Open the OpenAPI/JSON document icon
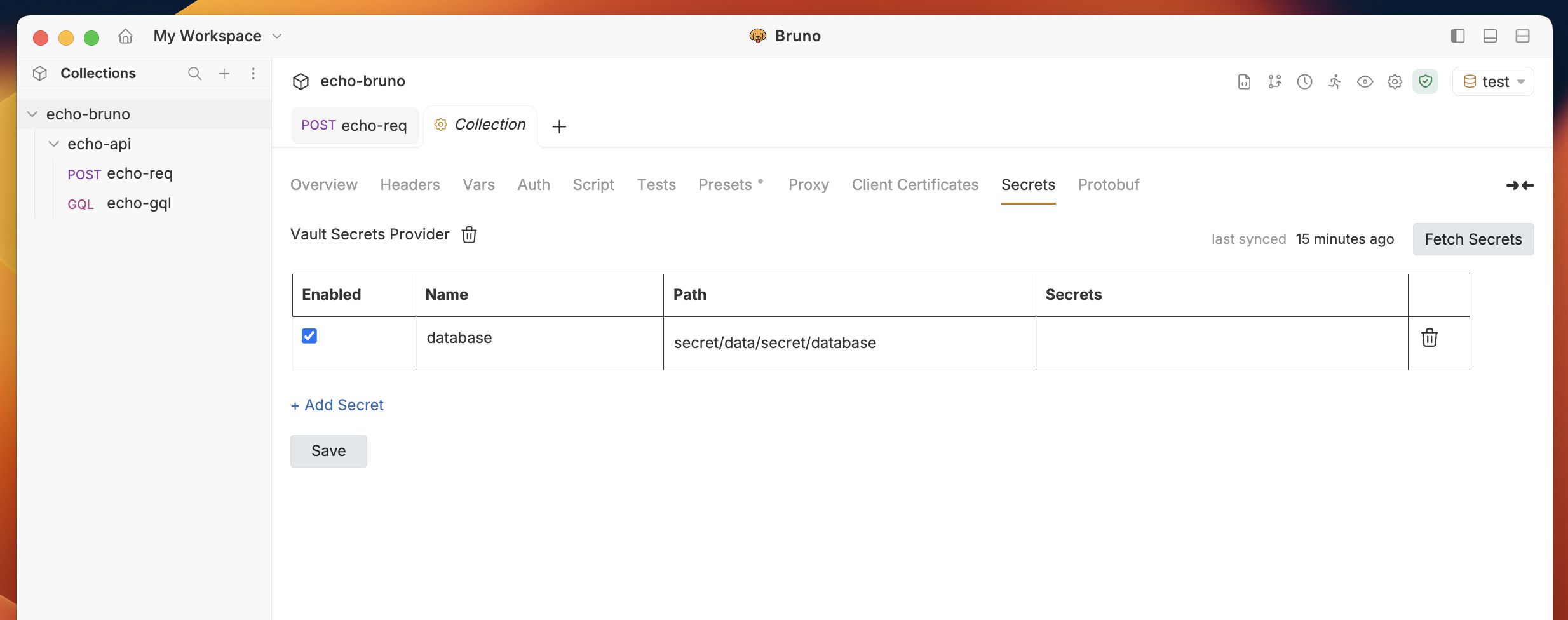This screenshot has width=1568, height=620. coord(1245,82)
